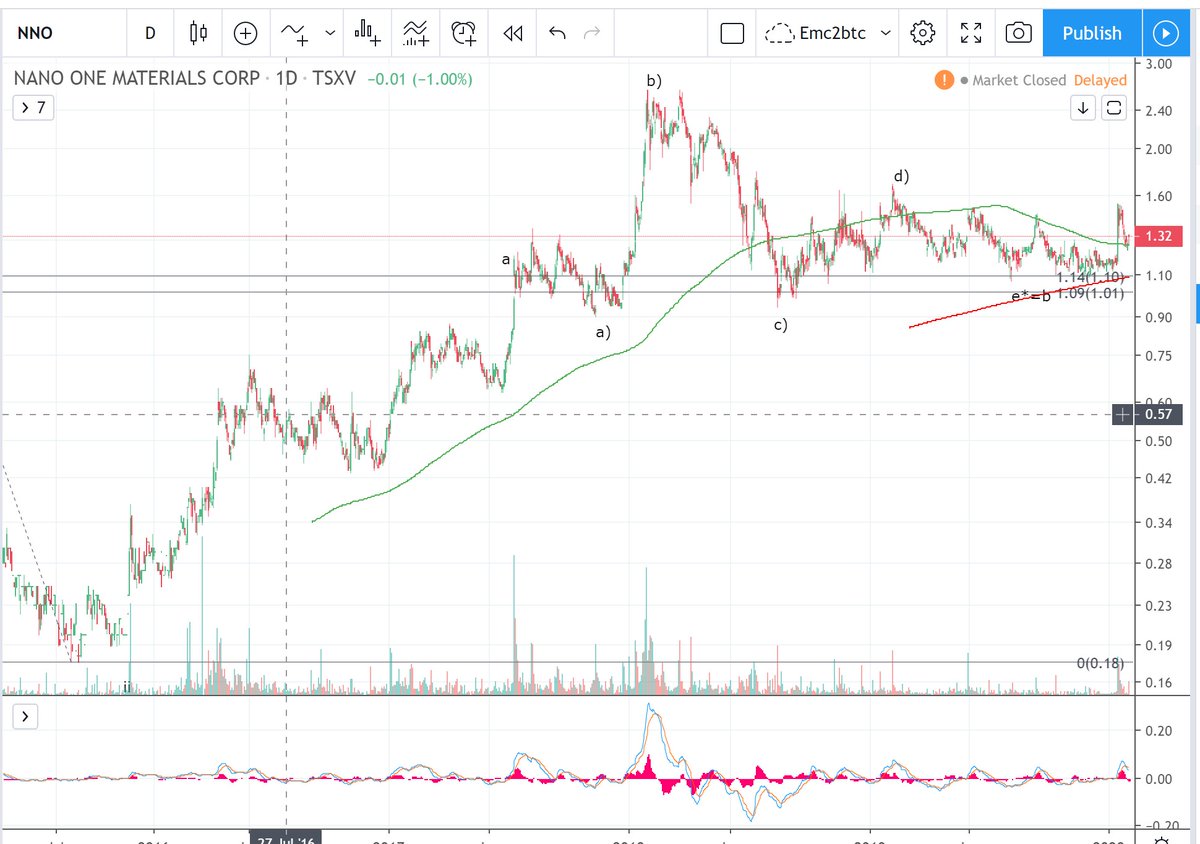
Task: Click the cloud save layout icon
Action: pyautogui.click(x=779, y=34)
